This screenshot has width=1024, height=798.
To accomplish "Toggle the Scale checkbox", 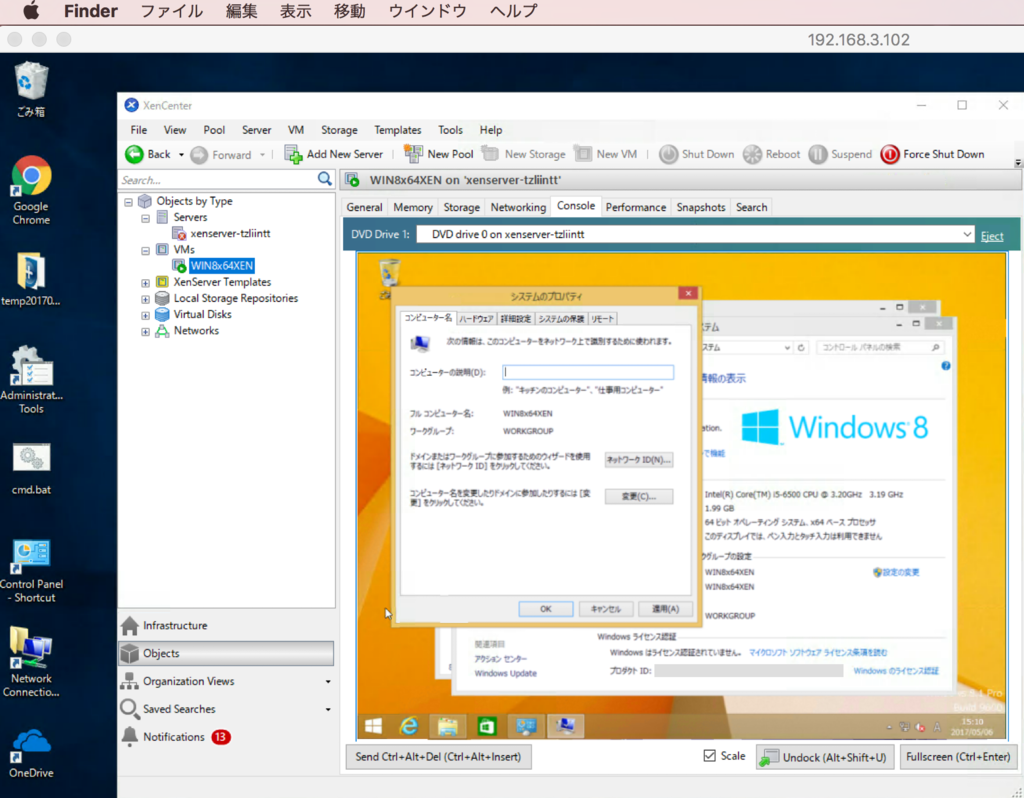I will point(709,756).
